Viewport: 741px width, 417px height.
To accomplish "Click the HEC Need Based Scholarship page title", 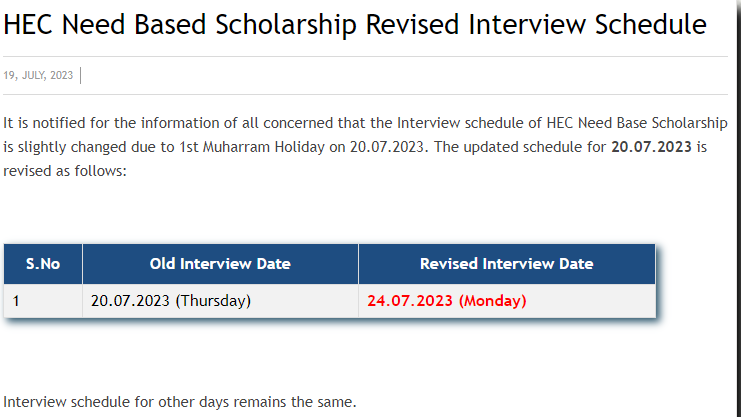I will [x=355, y=25].
